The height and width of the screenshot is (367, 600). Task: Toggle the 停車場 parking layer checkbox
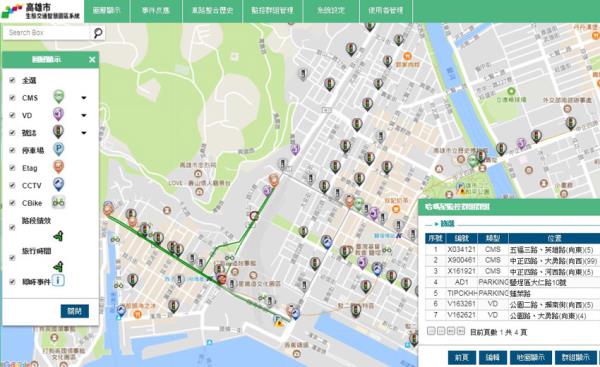[x=12, y=150]
